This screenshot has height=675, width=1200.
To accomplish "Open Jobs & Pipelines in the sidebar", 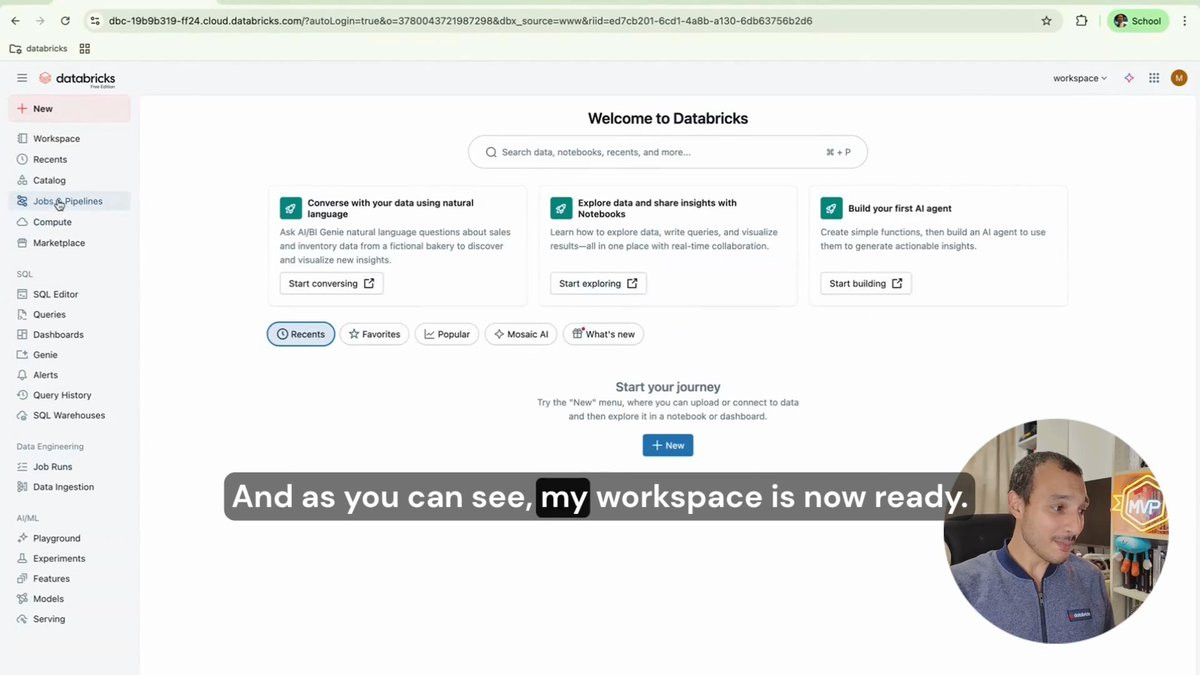I will (x=69, y=201).
